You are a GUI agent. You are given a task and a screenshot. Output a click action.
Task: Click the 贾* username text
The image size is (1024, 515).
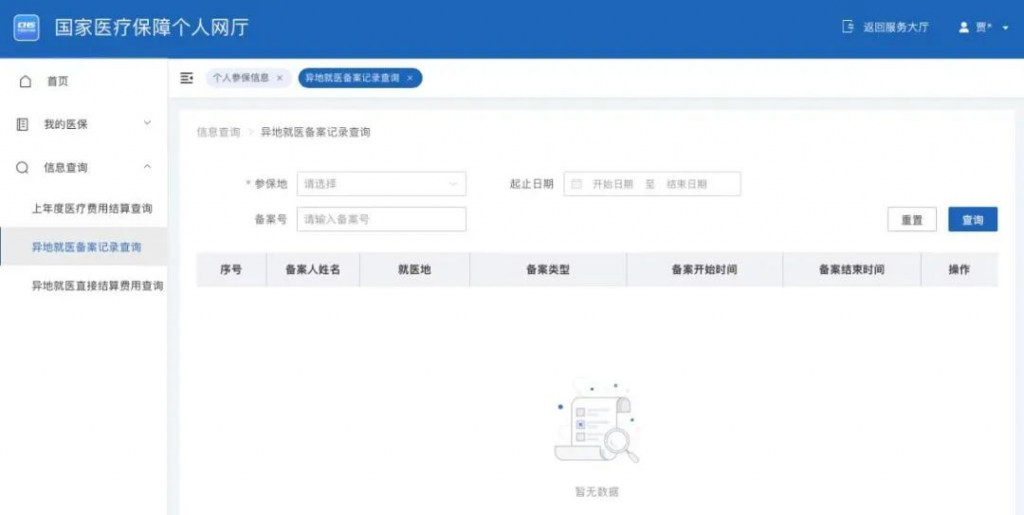click(x=984, y=27)
